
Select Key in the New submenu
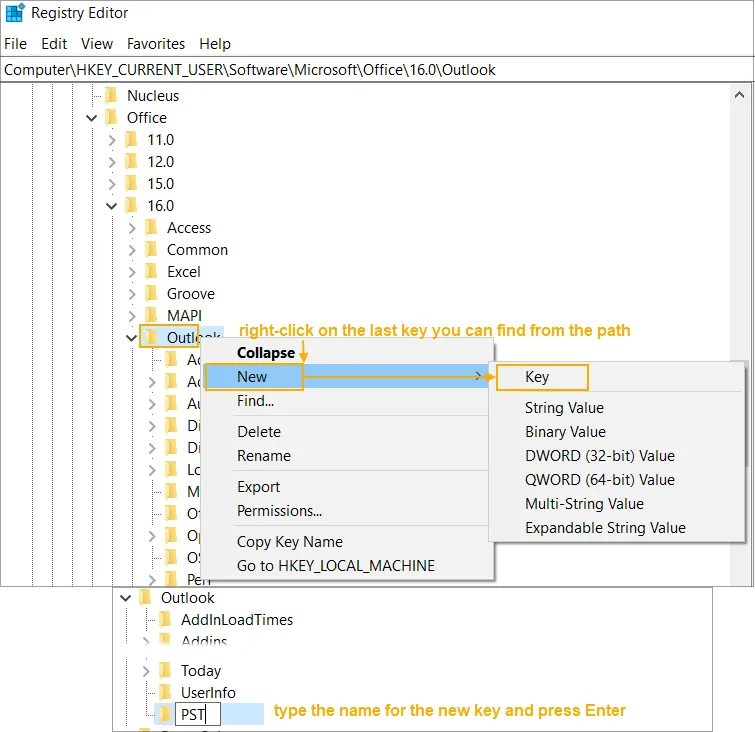click(x=617, y=377)
